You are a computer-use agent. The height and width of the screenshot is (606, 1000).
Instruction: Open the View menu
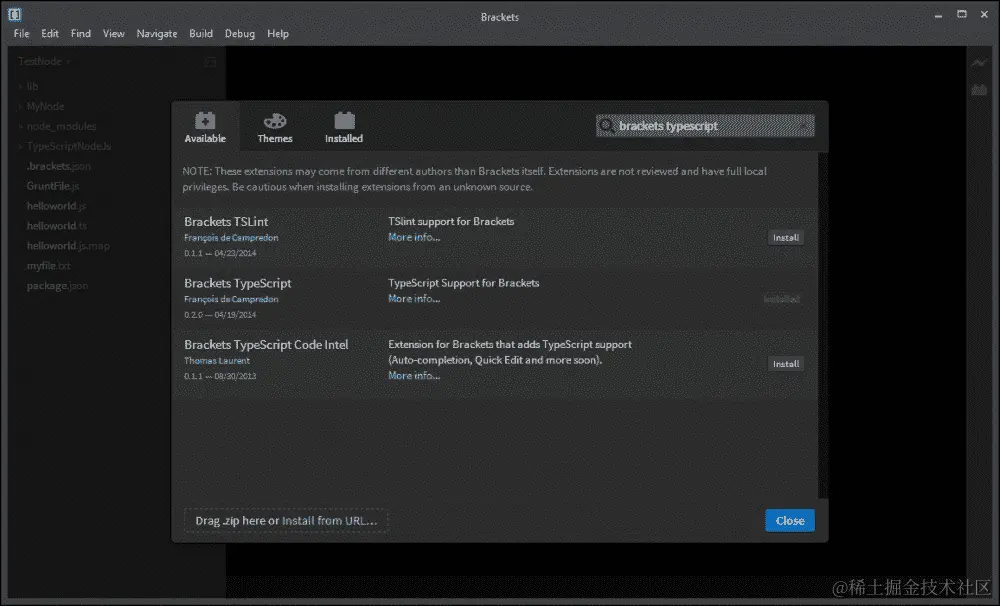114,34
